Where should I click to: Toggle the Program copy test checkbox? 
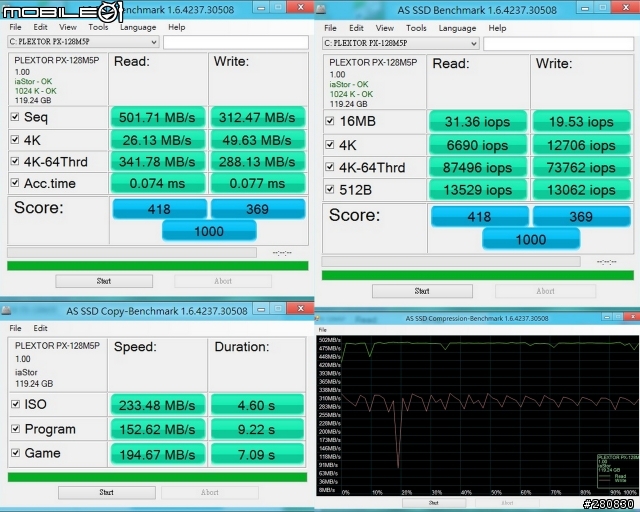16,428
